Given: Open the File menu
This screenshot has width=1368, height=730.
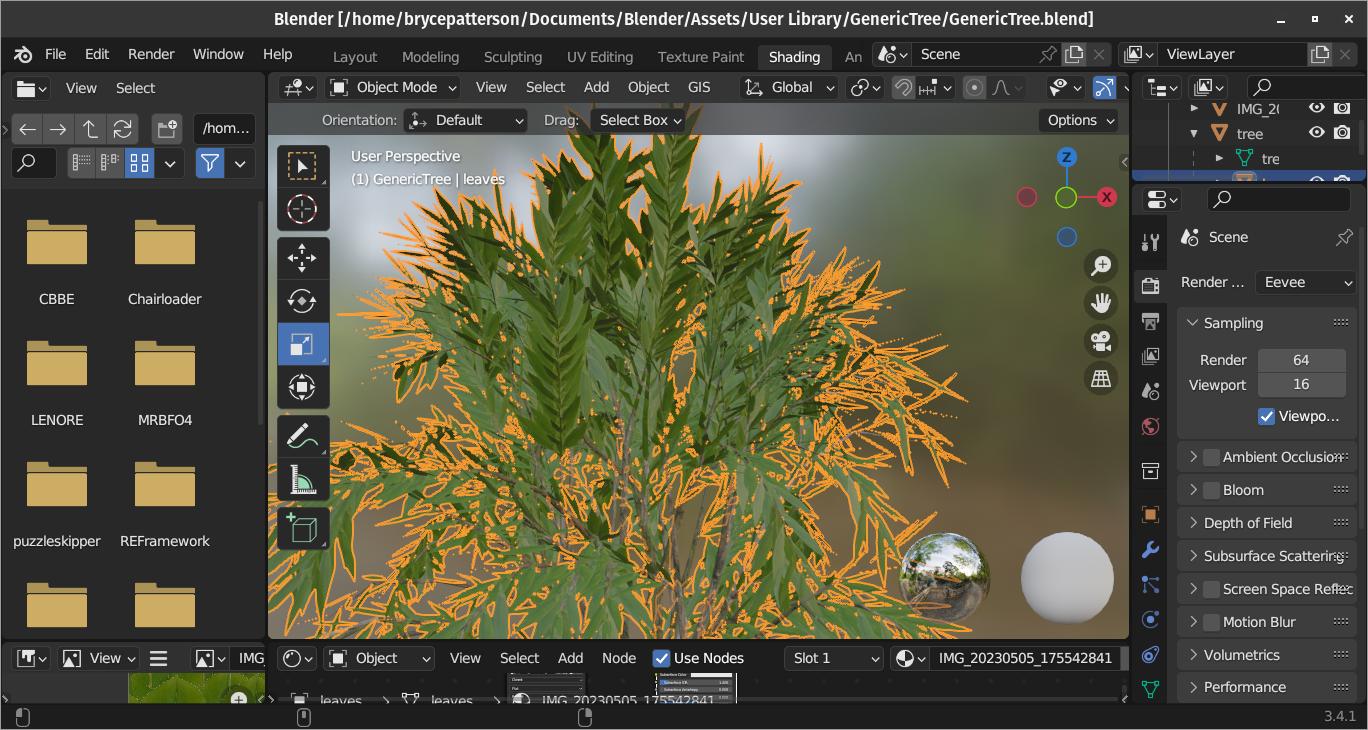Looking at the screenshot, I should coord(55,54).
